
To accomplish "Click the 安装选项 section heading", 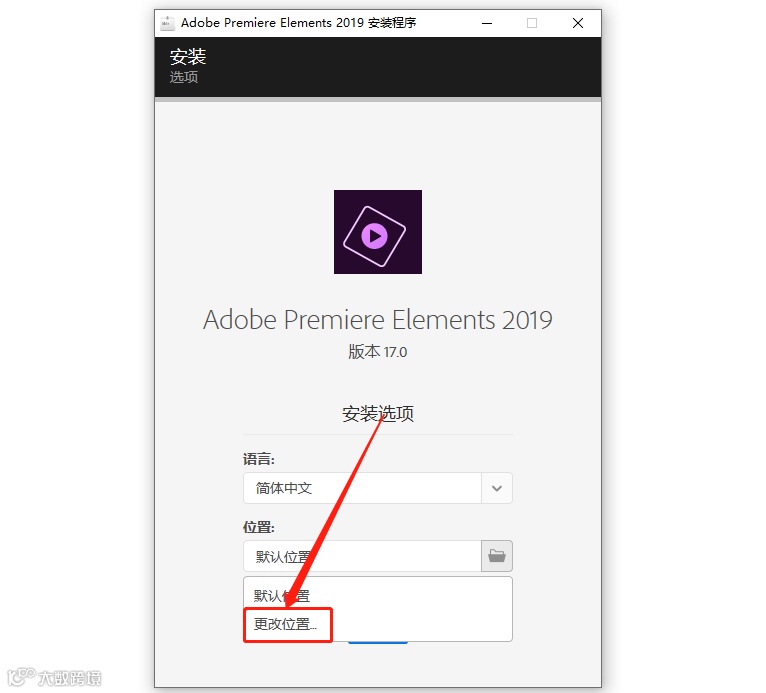I will 378,414.
